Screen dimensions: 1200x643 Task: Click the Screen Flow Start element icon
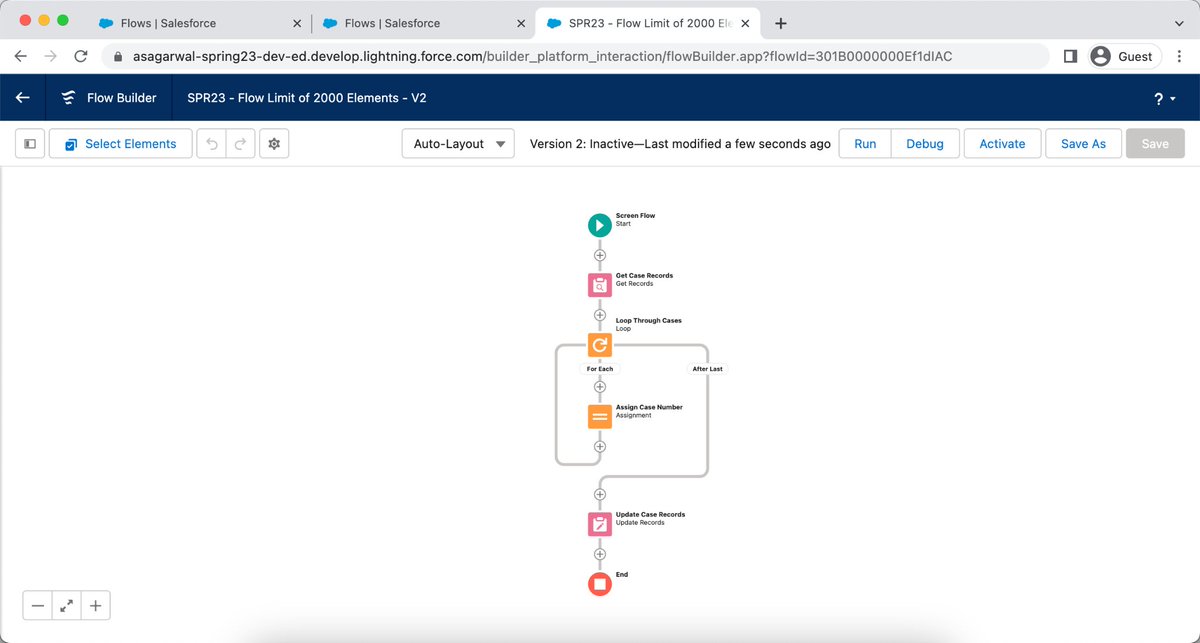pyautogui.click(x=599, y=225)
